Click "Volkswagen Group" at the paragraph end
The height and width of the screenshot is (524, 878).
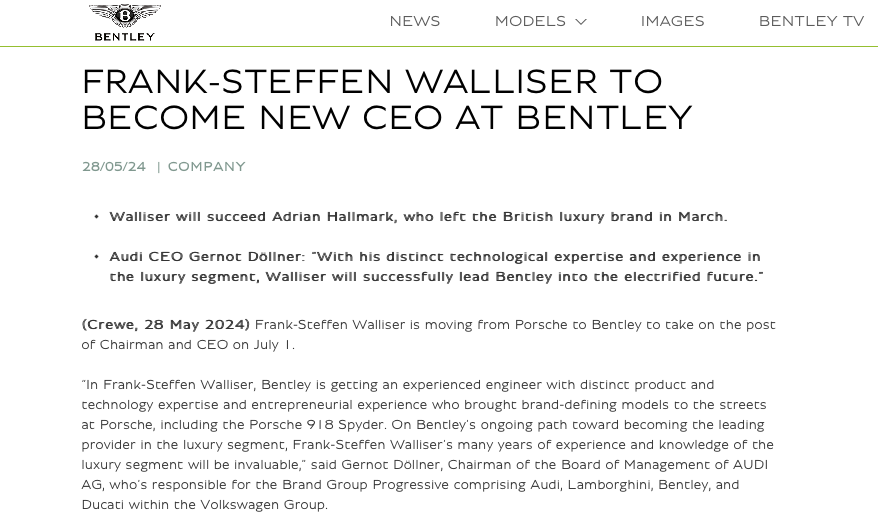(x=263, y=504)
